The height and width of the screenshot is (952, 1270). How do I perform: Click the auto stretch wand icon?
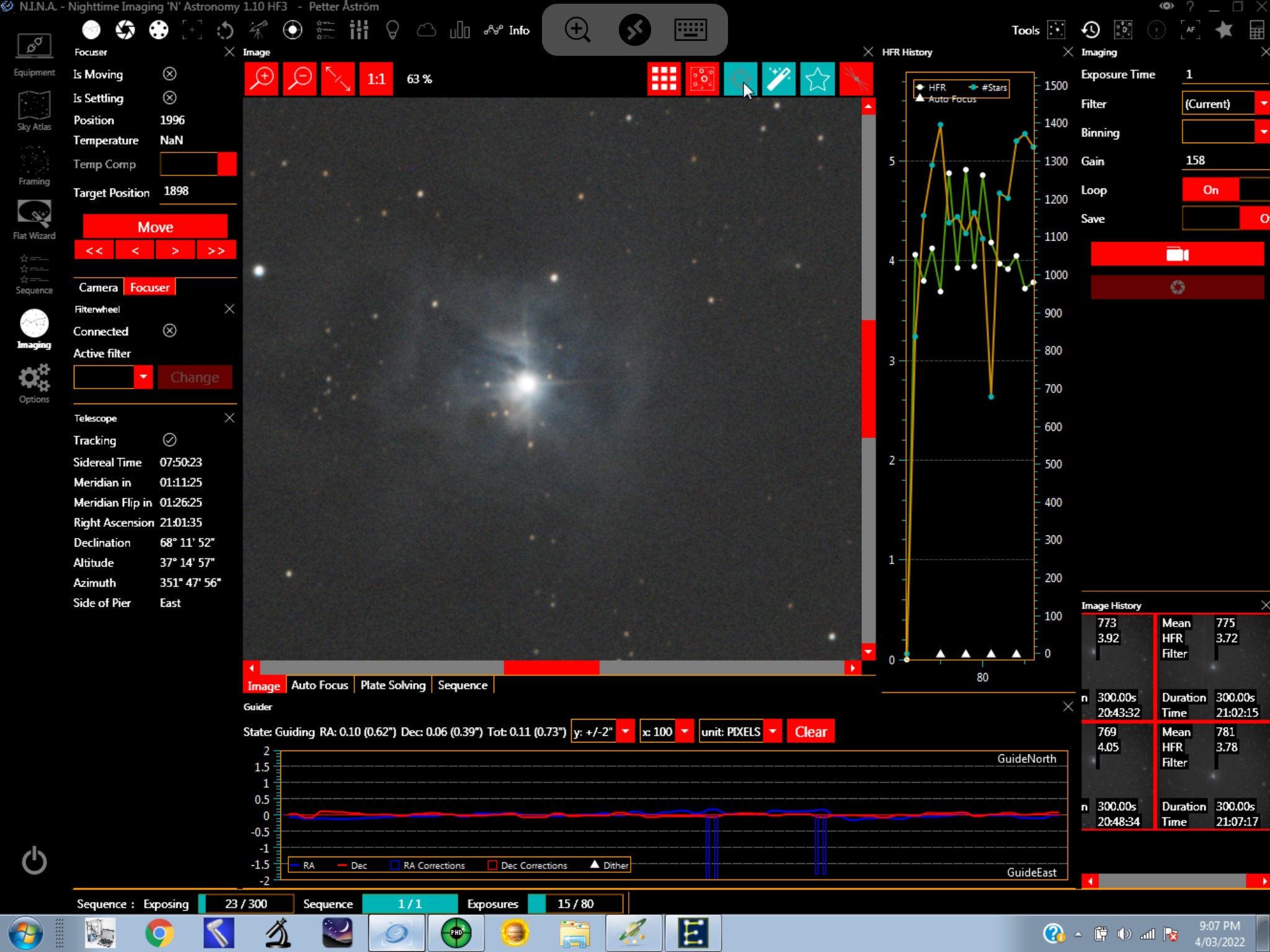click(x=778, y=79)
